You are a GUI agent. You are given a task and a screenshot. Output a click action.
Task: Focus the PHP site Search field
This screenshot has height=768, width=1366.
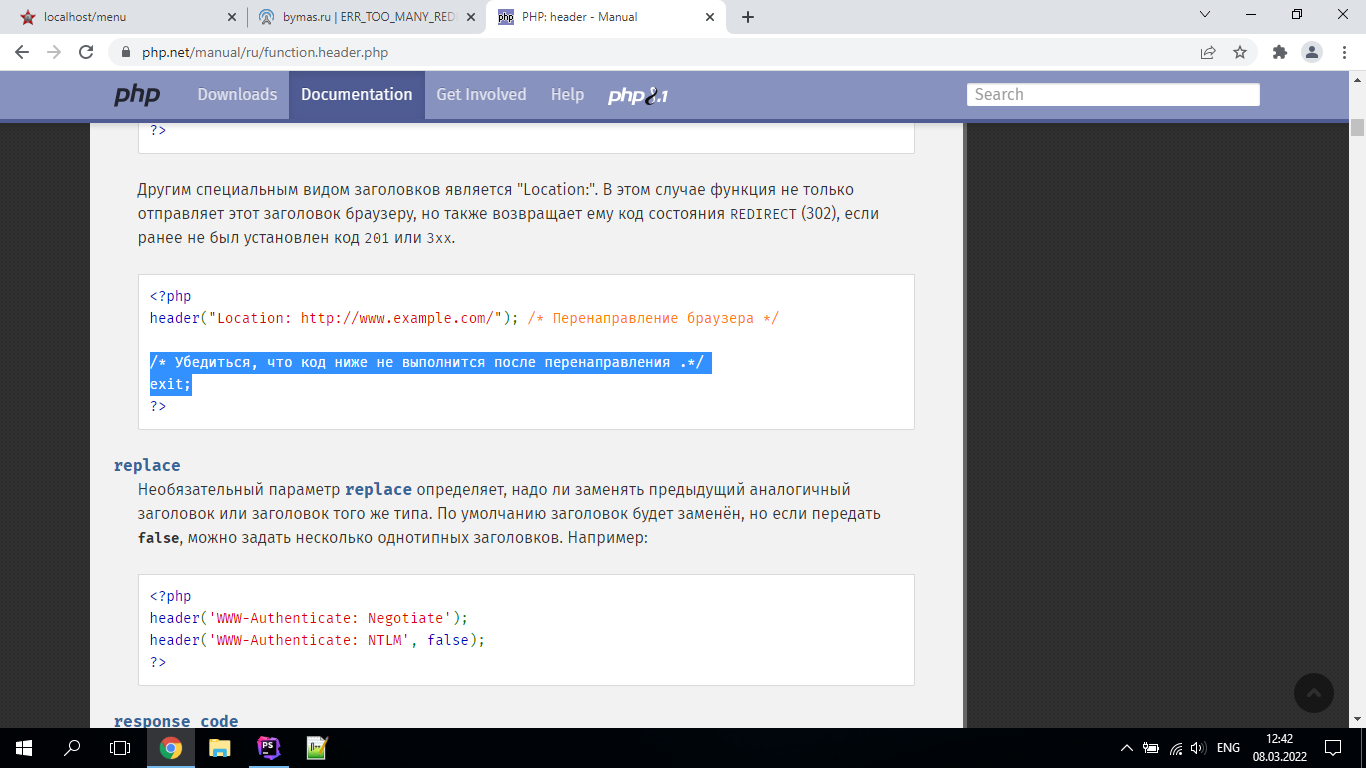coord(1112,95)
